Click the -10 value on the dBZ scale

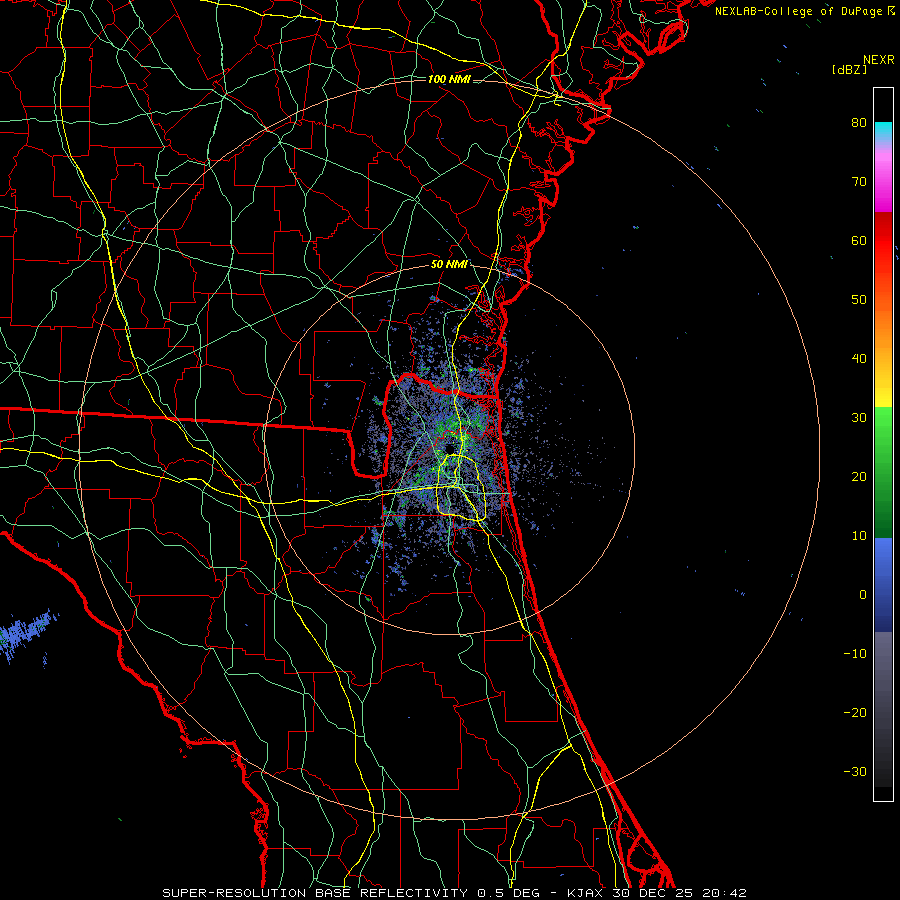[x=855, y=654]
